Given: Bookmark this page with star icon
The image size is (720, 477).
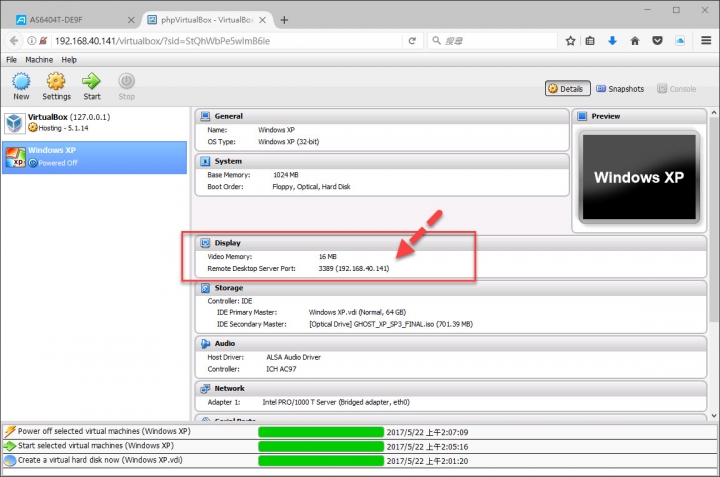Looking at the screenshot, I should pos(570,41).
